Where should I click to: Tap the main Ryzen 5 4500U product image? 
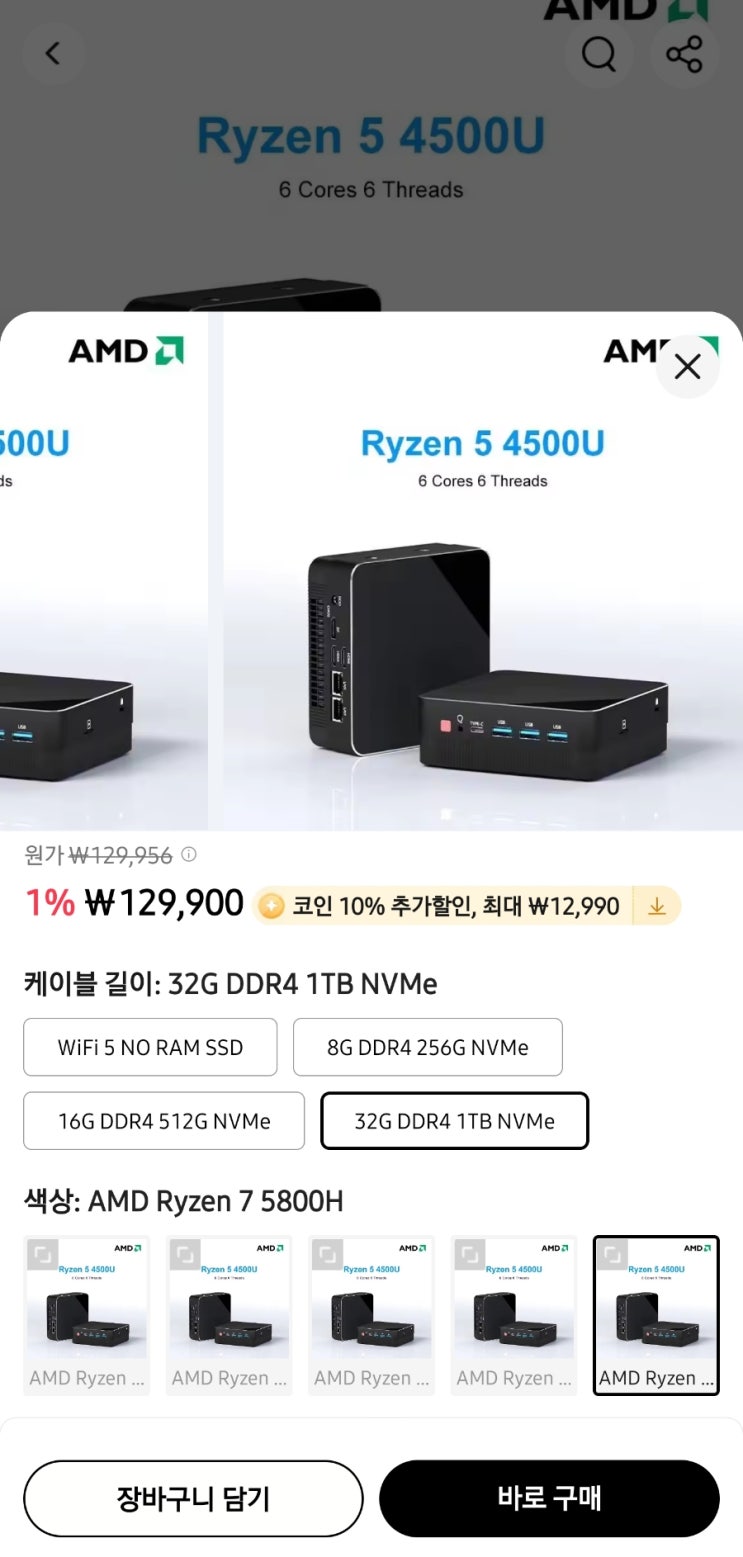click(483, 571)
